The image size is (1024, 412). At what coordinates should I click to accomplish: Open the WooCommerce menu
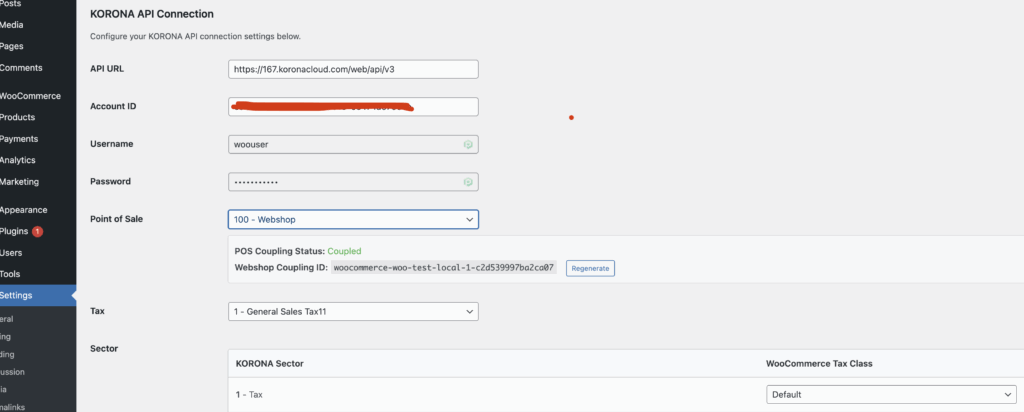30,96
